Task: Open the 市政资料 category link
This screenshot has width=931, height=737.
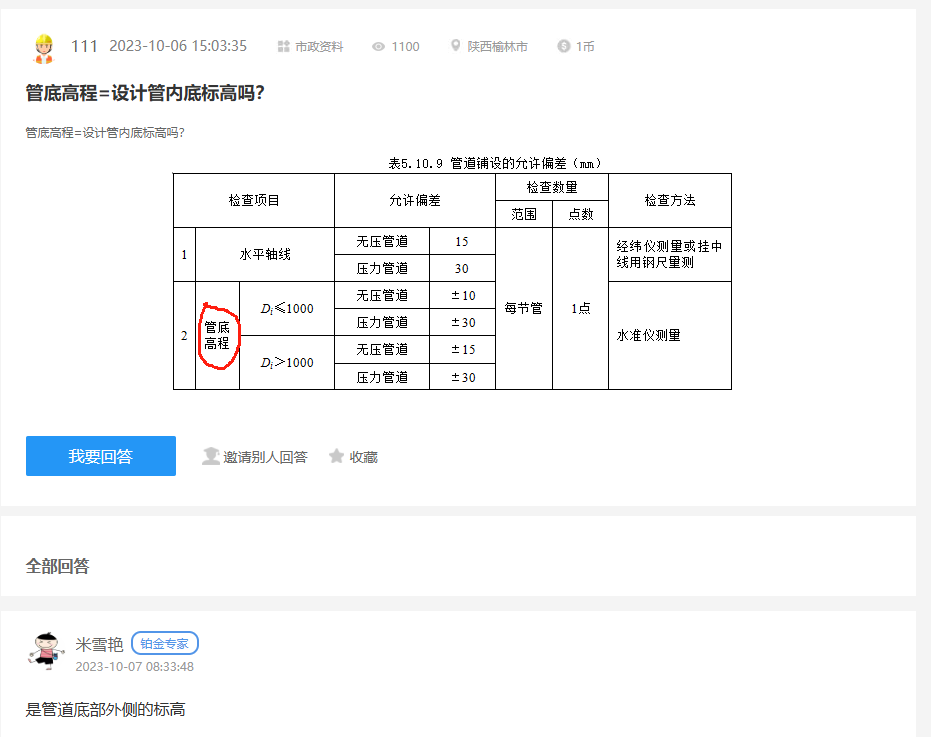Action: (318, 47)
